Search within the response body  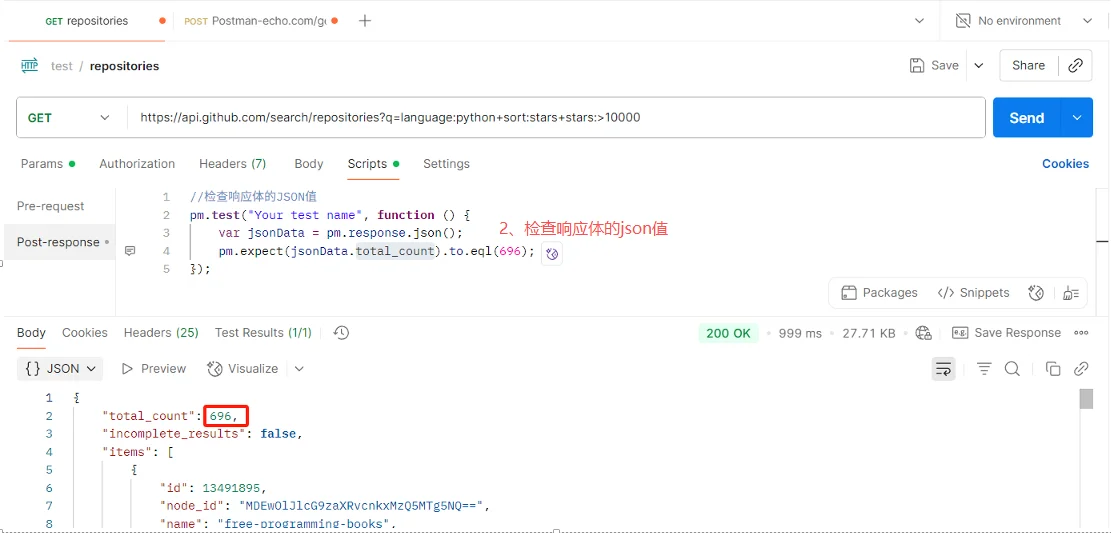[x=1013, y=369]
